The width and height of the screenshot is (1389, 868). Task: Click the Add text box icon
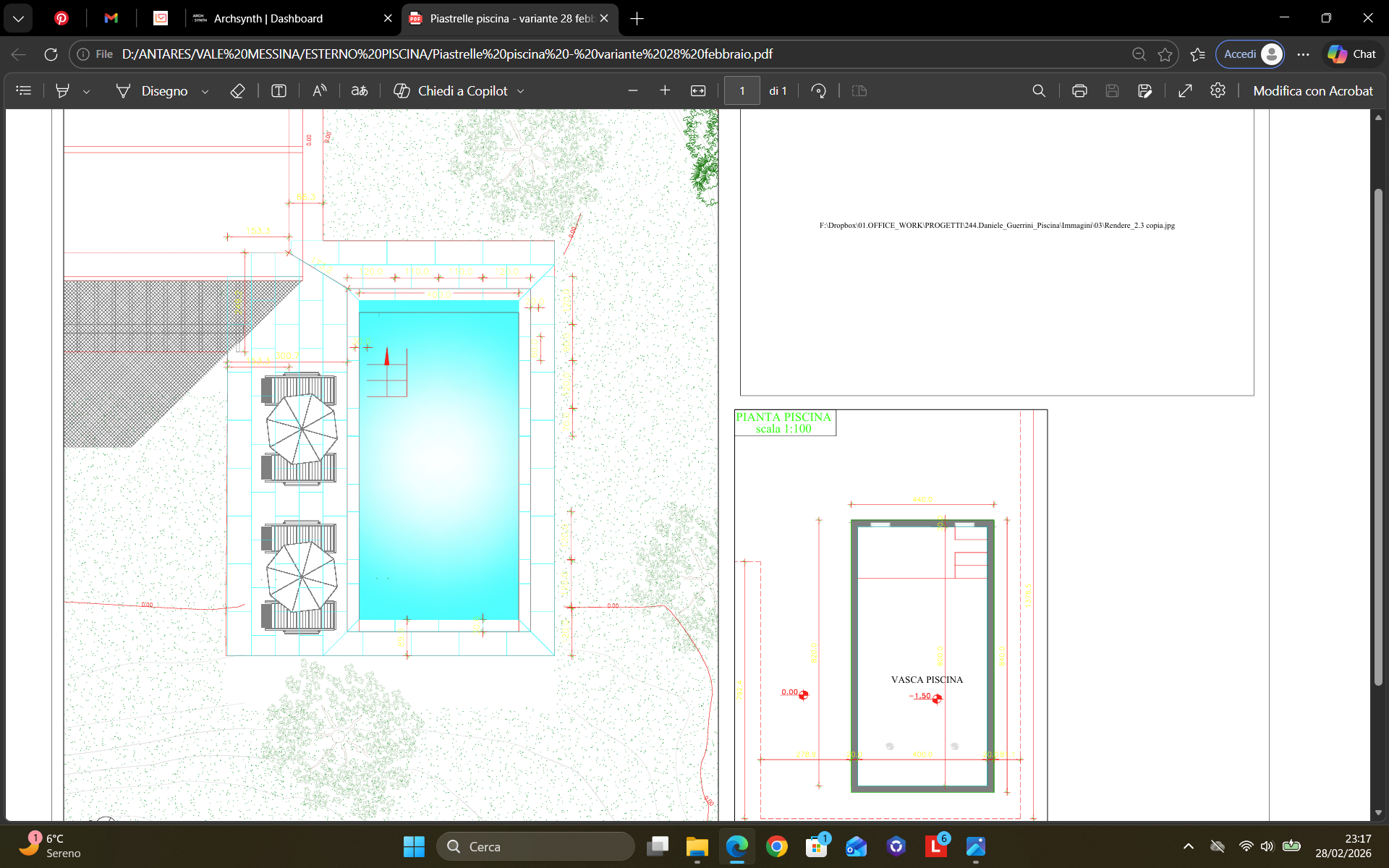(x=279, y=91)
